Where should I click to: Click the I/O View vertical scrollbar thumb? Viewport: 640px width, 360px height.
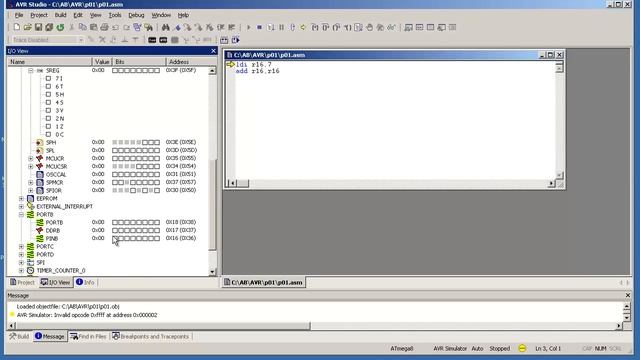[x=212, y=204]
